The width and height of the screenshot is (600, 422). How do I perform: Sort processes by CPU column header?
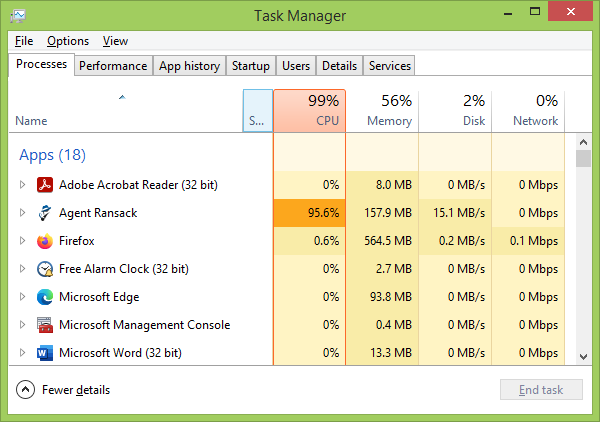click(x=310, y=111)
